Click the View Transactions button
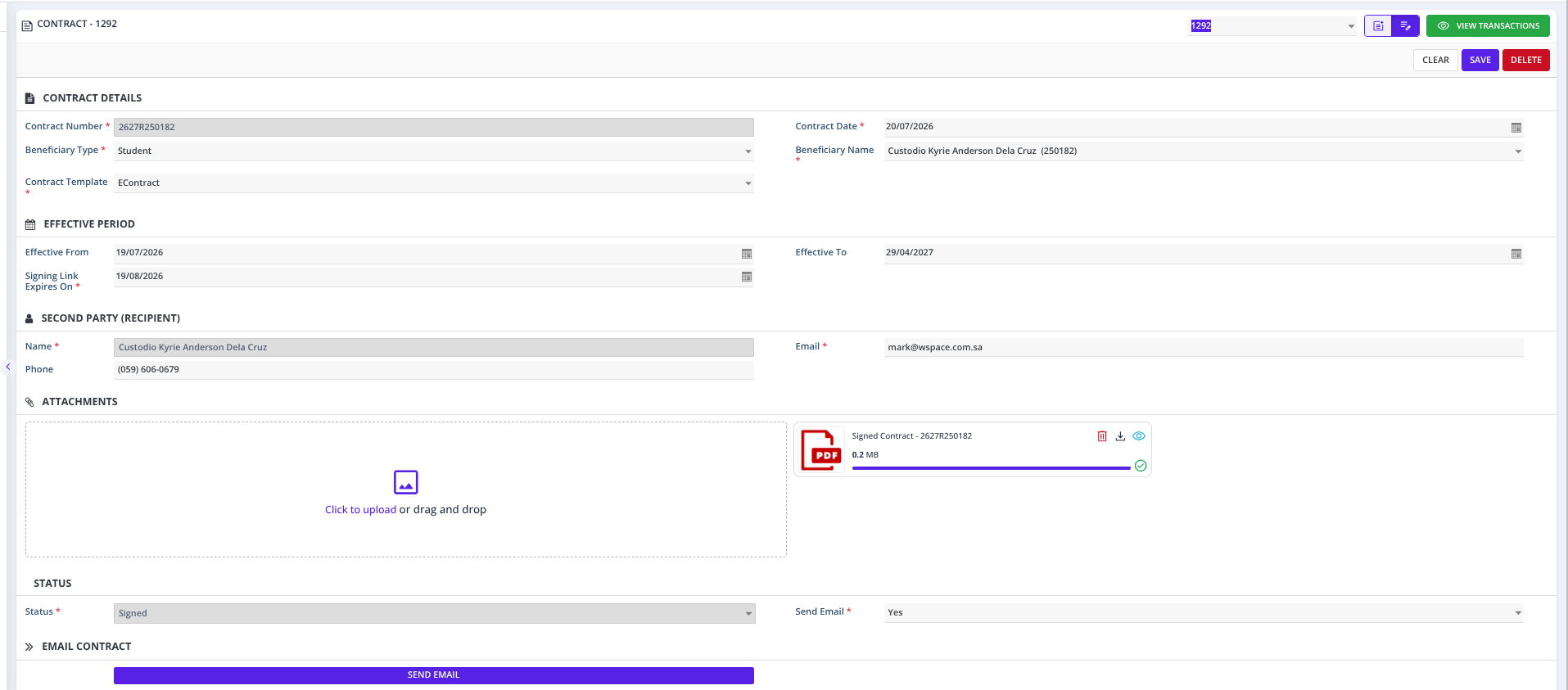The height and width of the screenshot is (690, 1568). (1488, 26)
